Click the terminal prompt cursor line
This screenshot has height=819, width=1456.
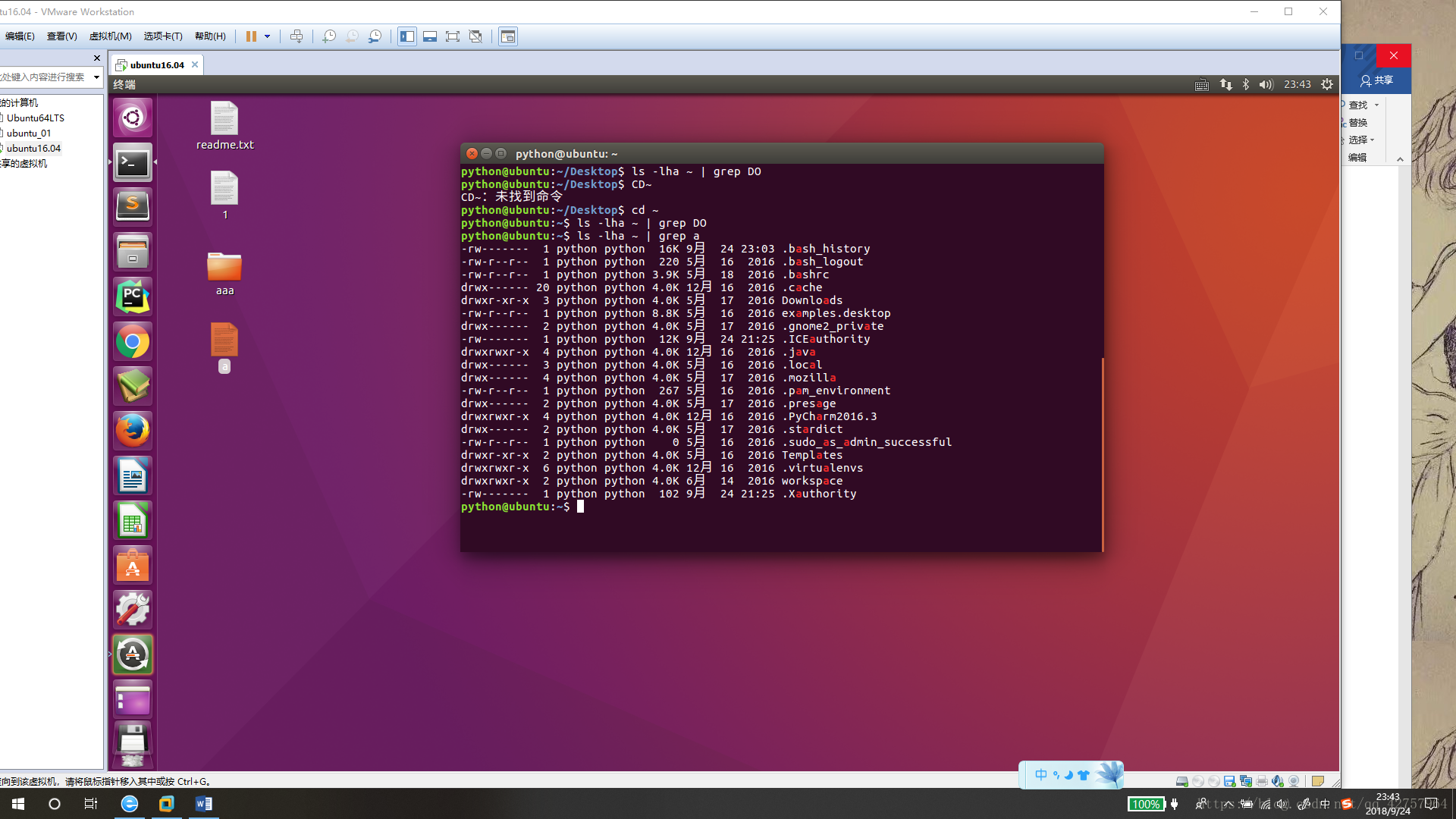coord(523,507)
